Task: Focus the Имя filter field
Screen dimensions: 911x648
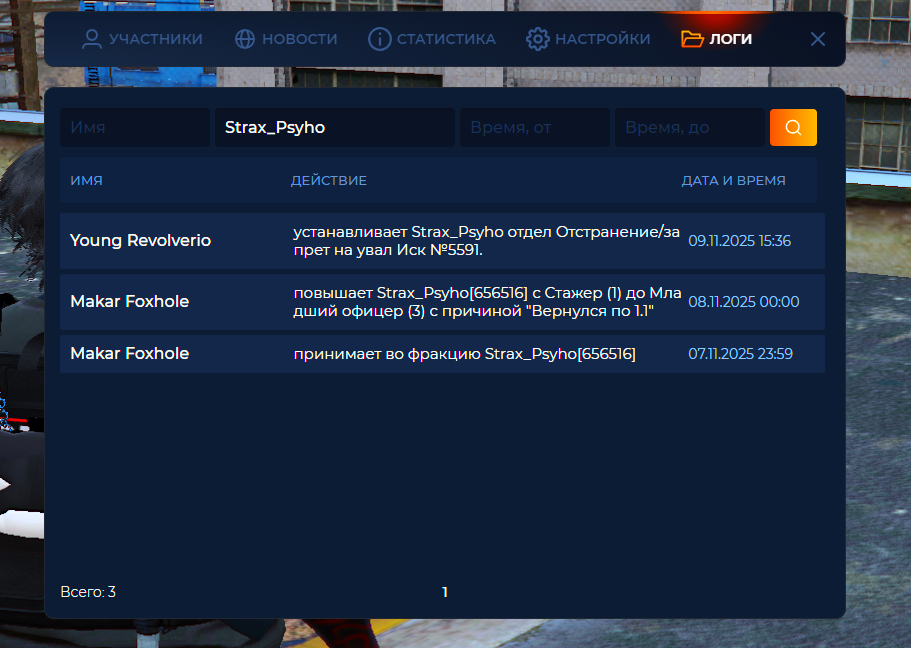Action: 135,128
